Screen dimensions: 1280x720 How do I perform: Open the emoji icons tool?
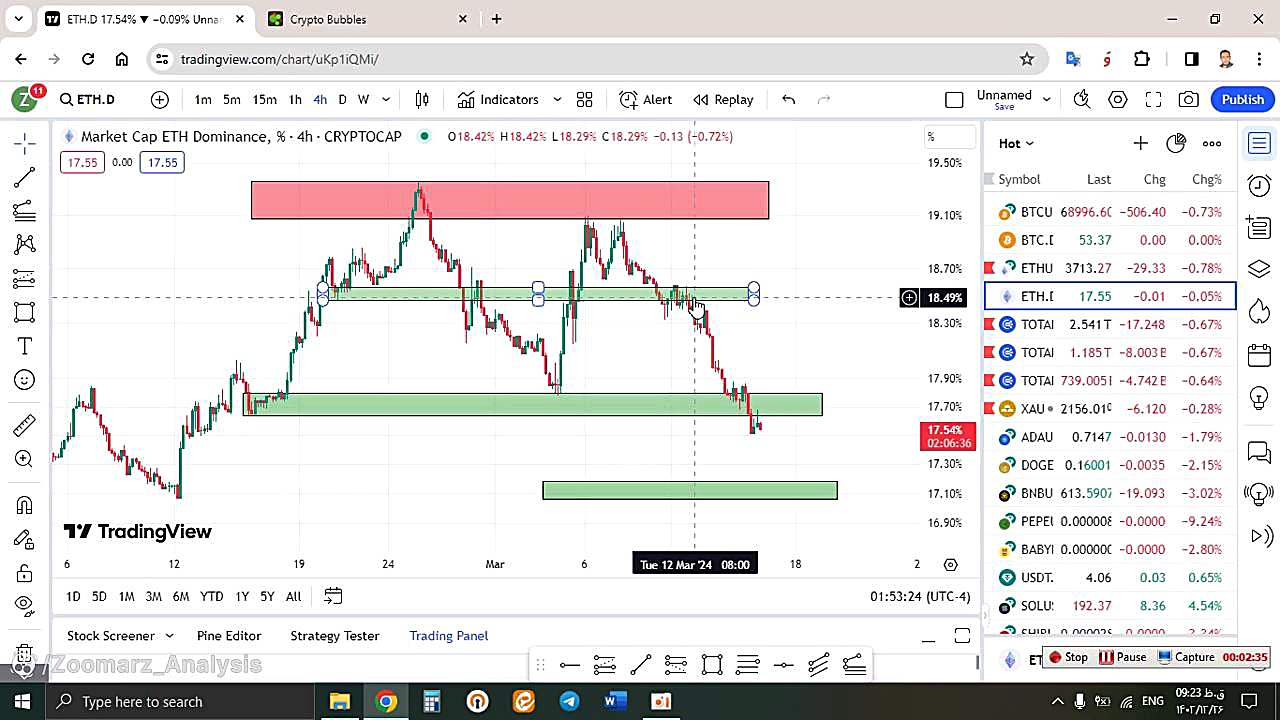tap(25, 380)
